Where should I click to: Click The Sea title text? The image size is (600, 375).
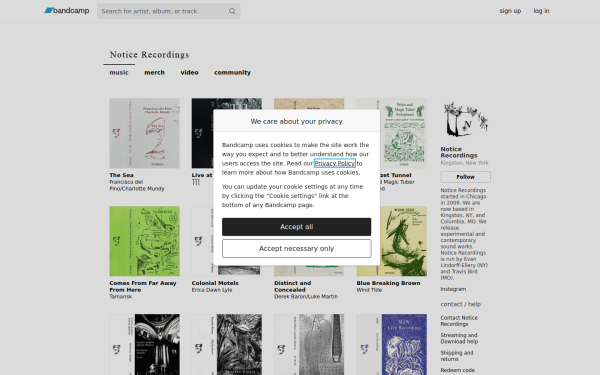pos(121,175)
